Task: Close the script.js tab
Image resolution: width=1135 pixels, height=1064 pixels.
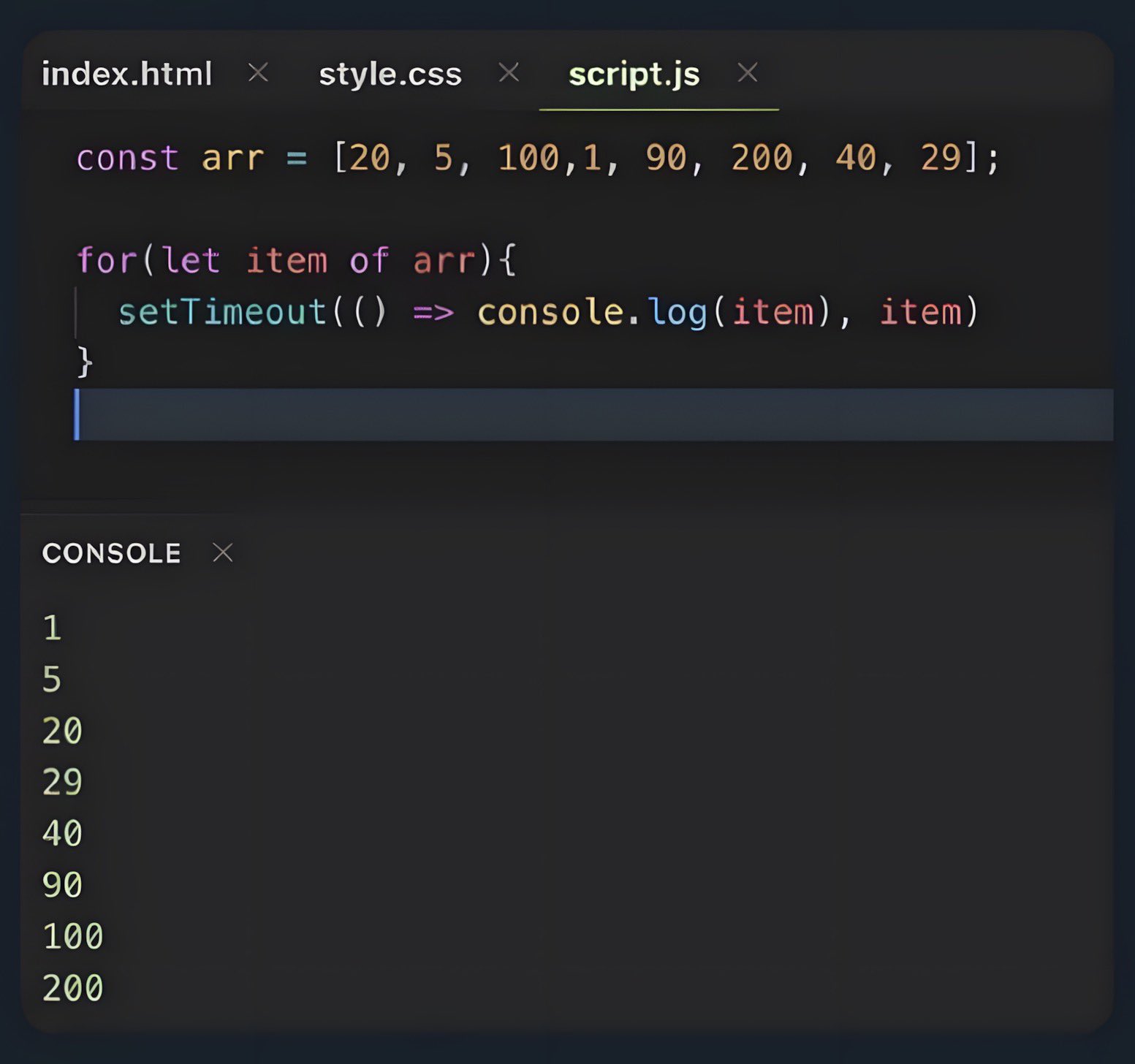Action: point(747,72)
